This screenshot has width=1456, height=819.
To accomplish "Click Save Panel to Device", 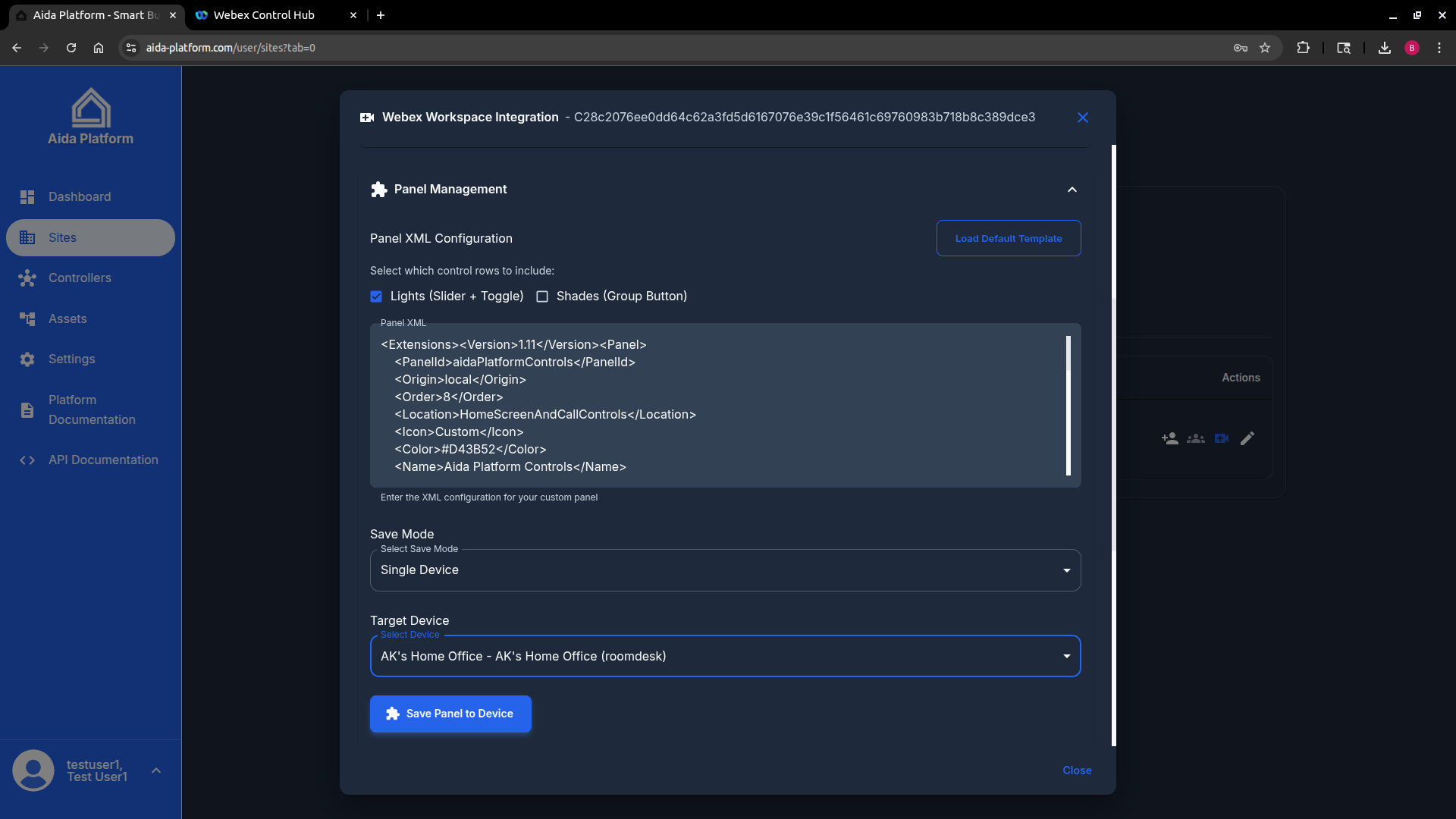I will (x=450, y=713).
